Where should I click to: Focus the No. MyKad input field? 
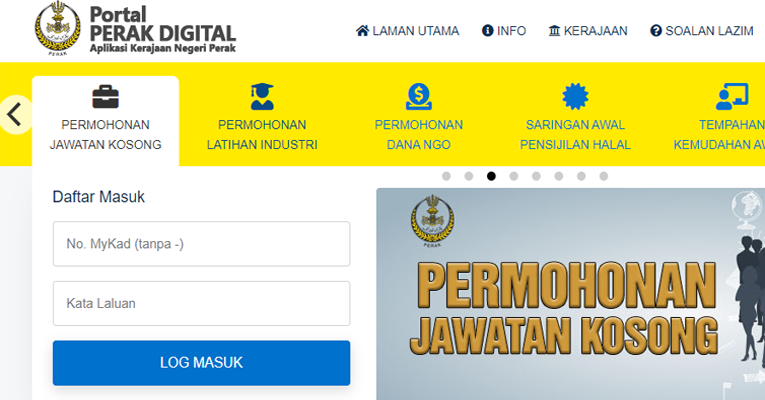tap(201, 244)
